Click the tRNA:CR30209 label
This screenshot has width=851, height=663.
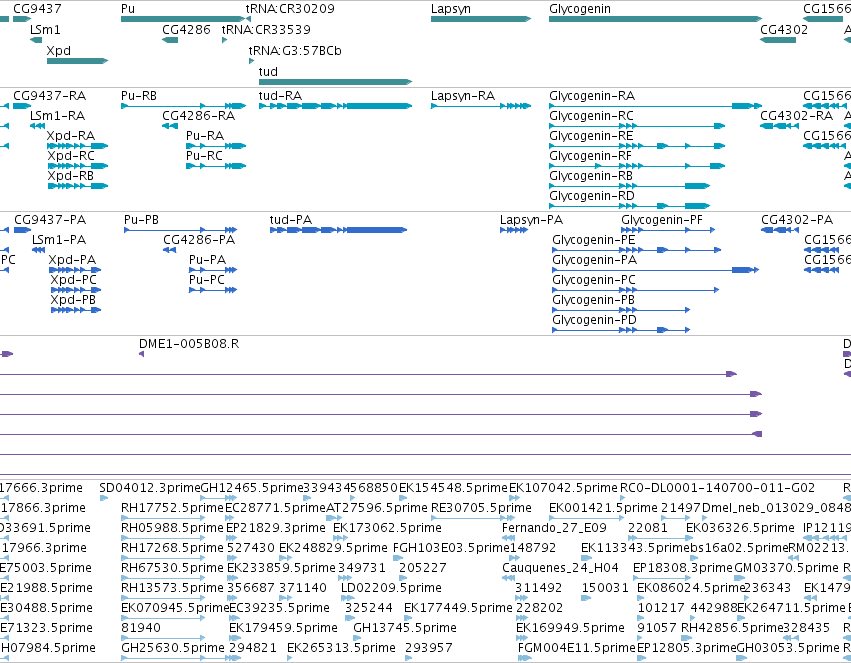click(290, 9)
